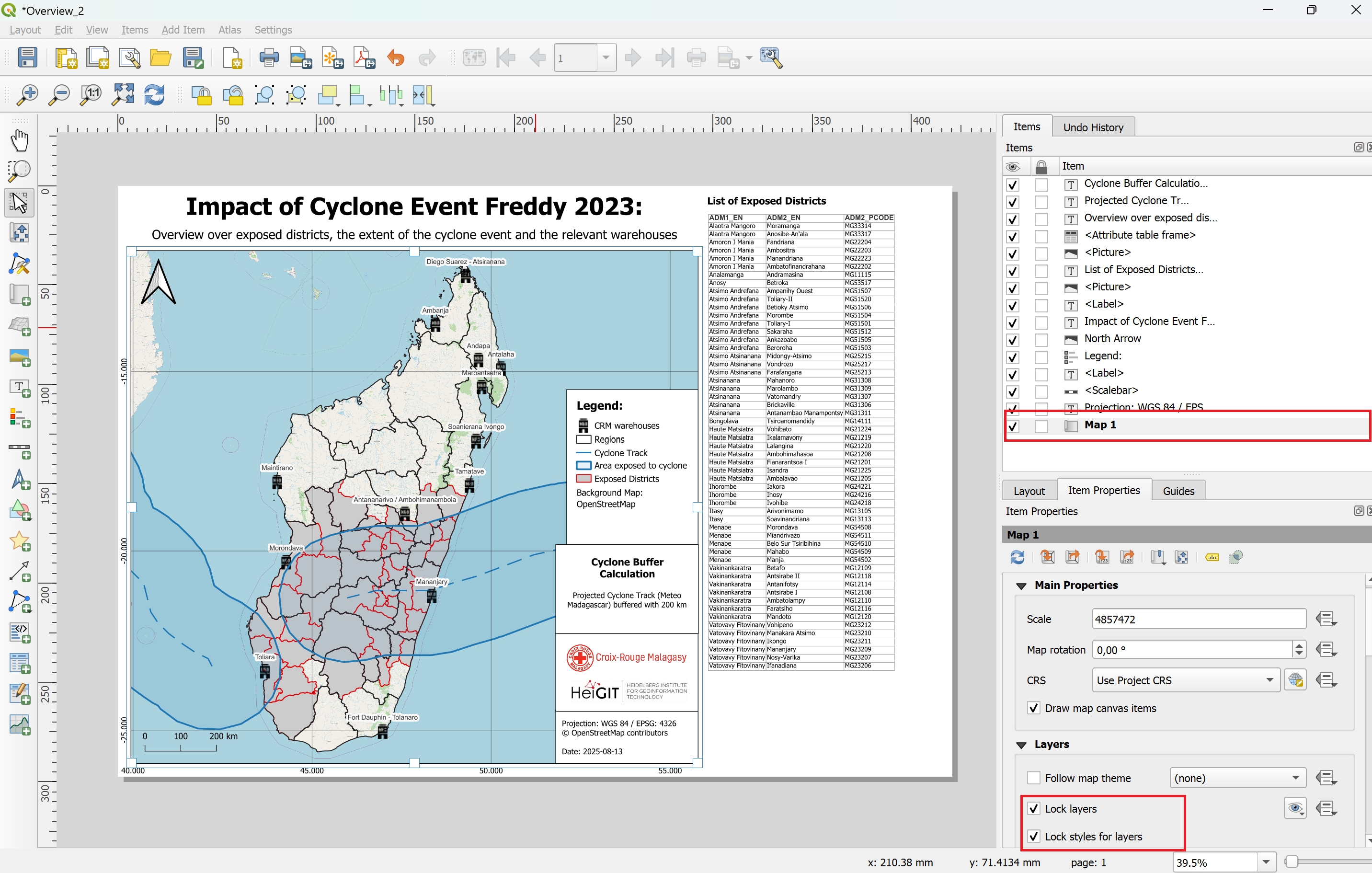Viewport: 1372px width, 873px height.
Task: Uncheck Draw map canvas items
Action: [1033, 708]
